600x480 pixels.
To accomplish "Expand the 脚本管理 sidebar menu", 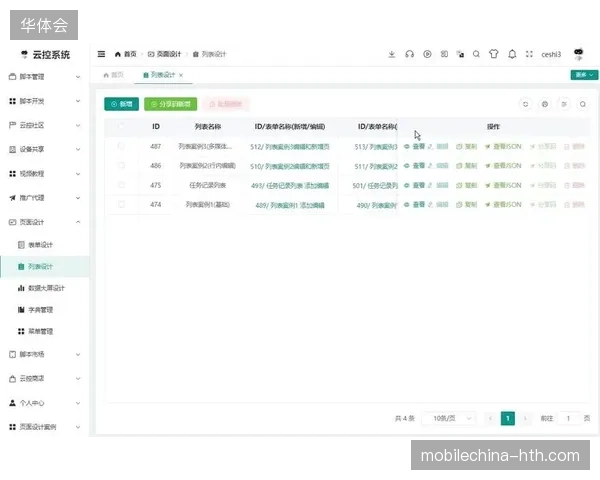I will click(x=45, y=77).
